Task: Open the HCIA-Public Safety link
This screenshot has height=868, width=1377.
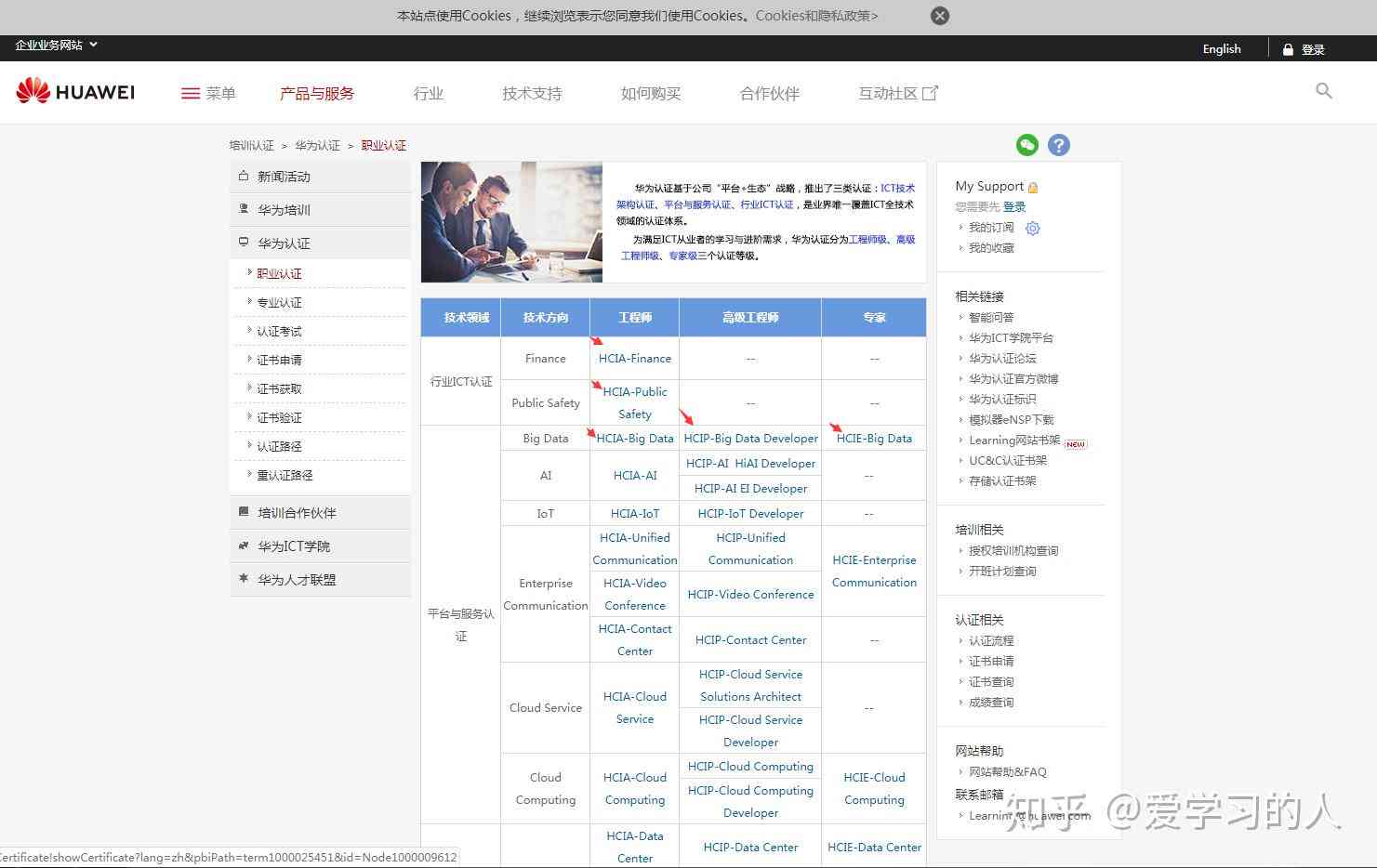Action: point(635,402)
